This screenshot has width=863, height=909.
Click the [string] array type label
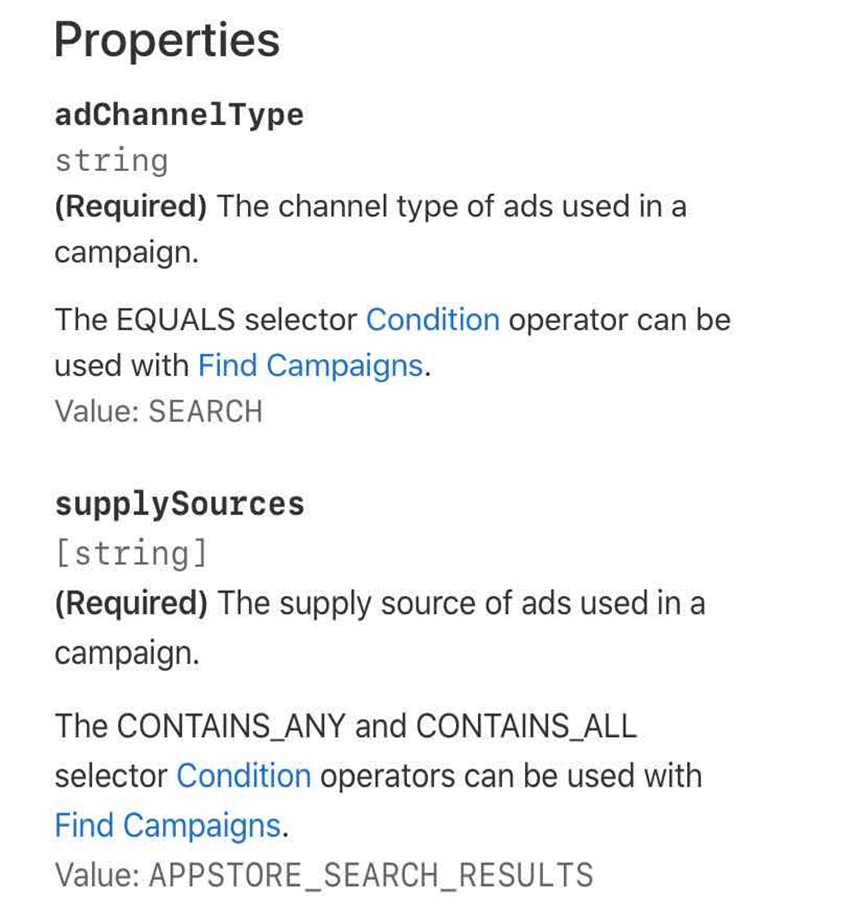point(132,554)
